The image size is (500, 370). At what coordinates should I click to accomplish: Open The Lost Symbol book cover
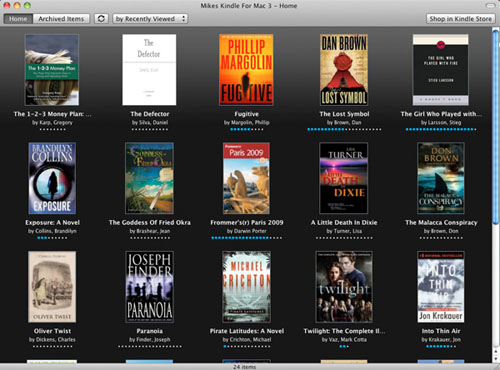click(344, 70)
